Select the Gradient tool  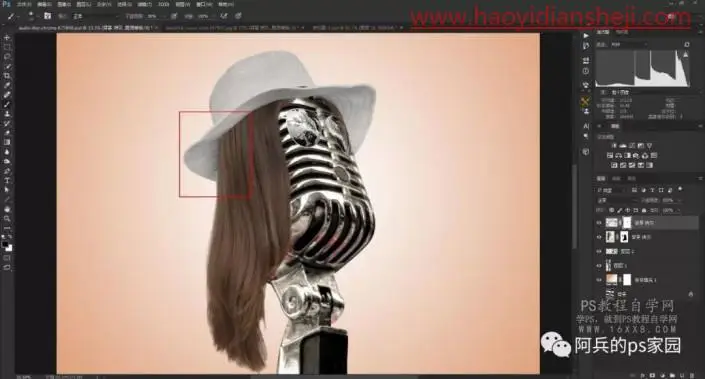pos(7,142)
